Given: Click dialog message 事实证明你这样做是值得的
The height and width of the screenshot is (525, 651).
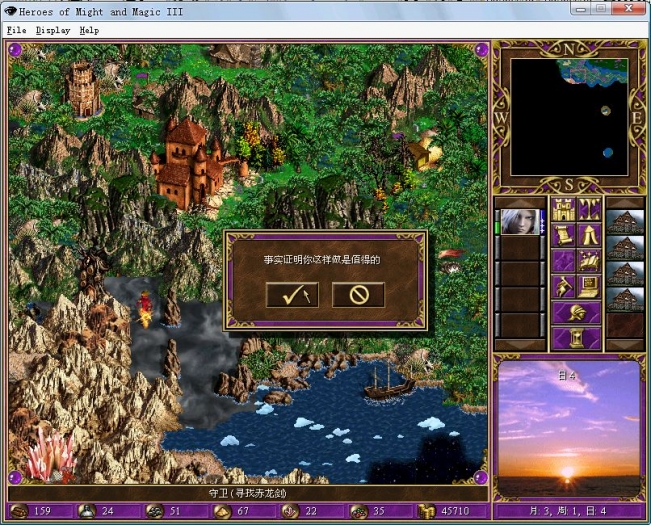Looking at the screenshot, I should click(x=322, y=260).
